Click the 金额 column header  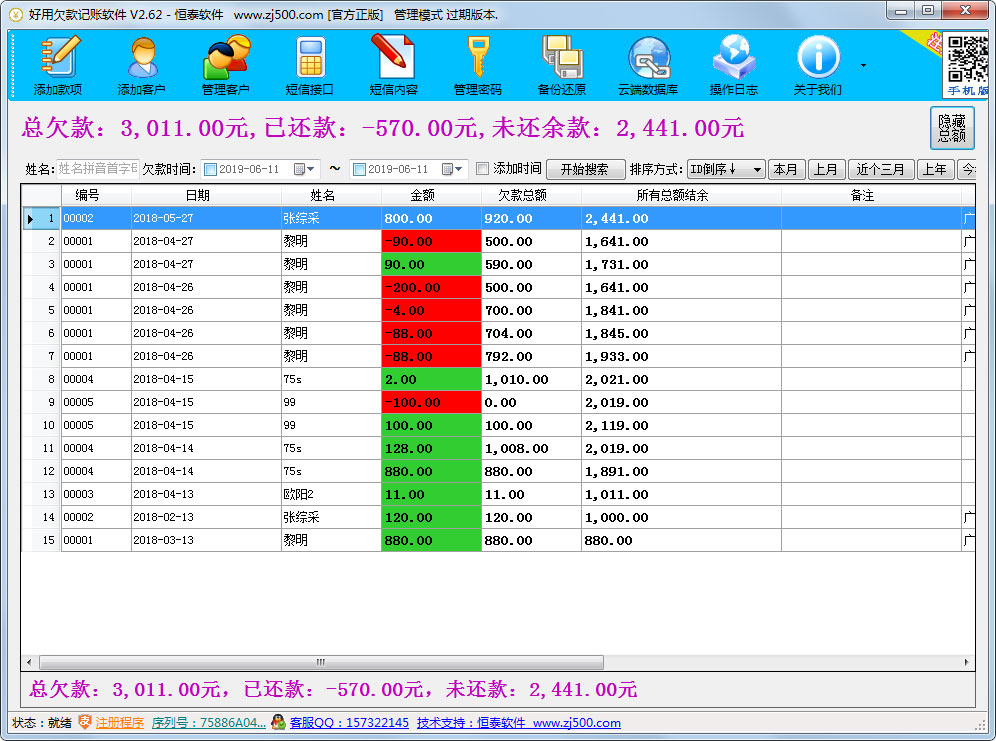pyautogui.click(x=431, y=195)
